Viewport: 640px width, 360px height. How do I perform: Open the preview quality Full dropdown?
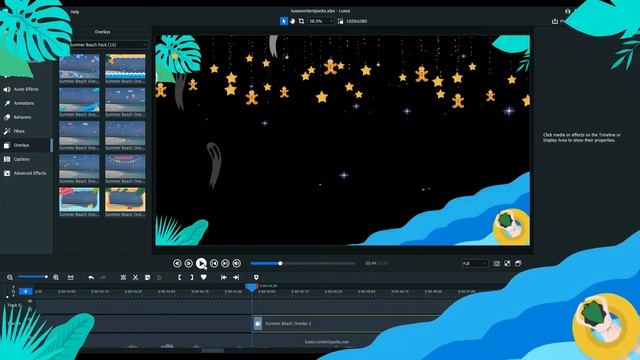pos(474,264)
